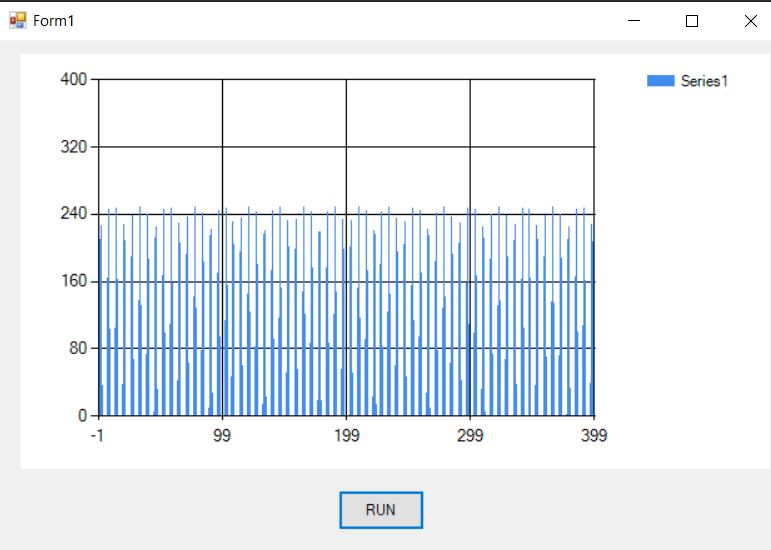Click the 160 y-axis label
This screenshot has height=550, width=771.
(74, 281)
